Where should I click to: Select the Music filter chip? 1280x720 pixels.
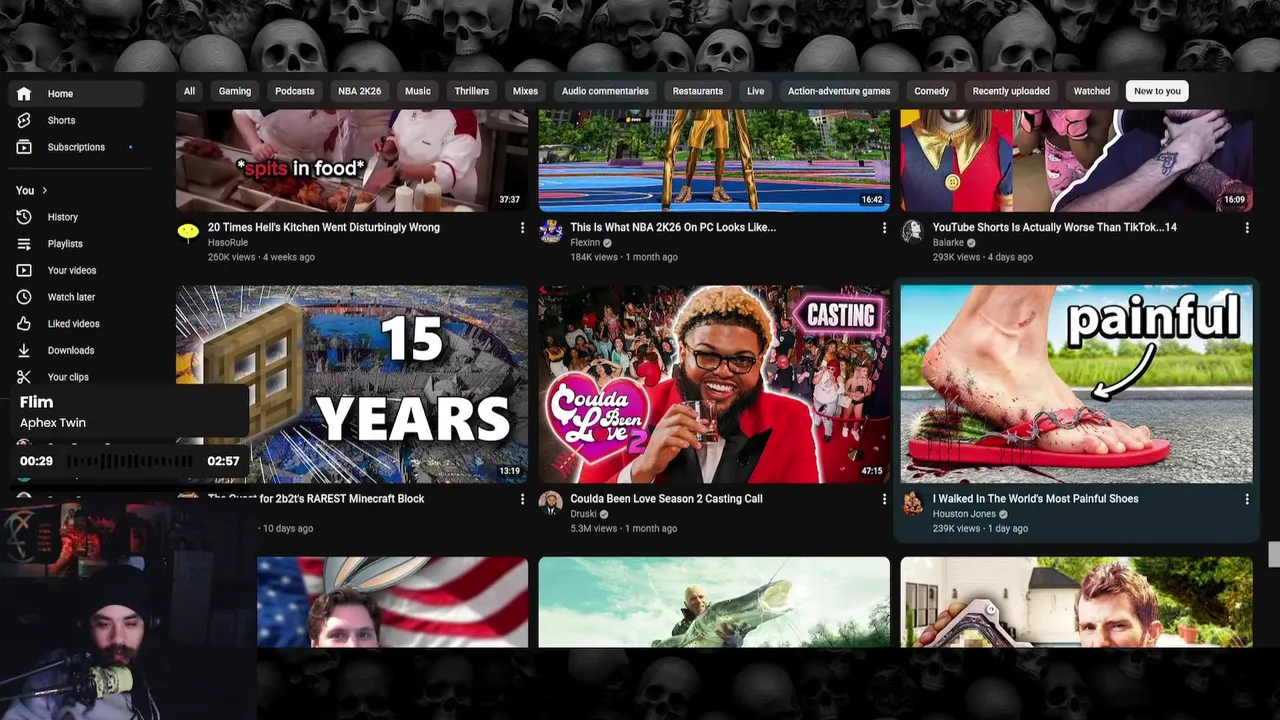pos(418,91)
